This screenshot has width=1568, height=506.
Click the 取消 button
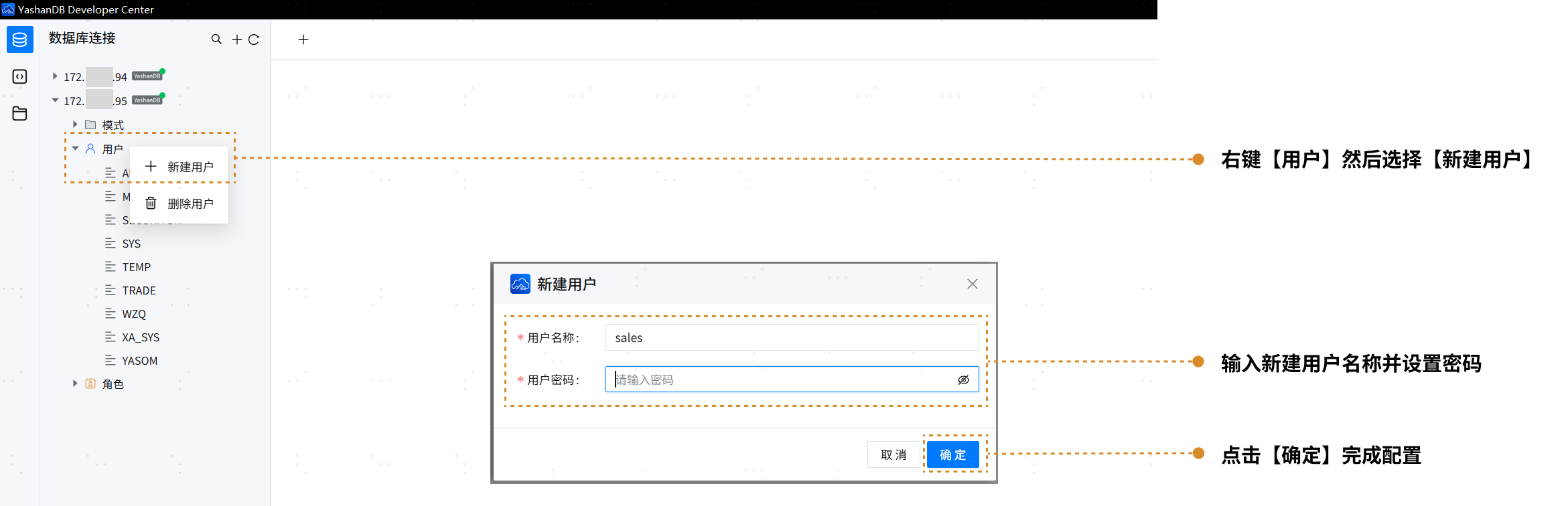point(894,454)
